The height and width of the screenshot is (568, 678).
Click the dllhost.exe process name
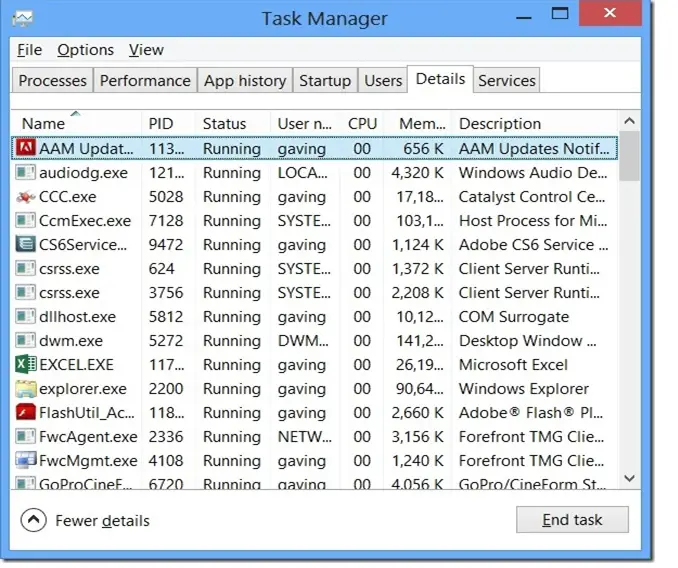tap(77, 317)
